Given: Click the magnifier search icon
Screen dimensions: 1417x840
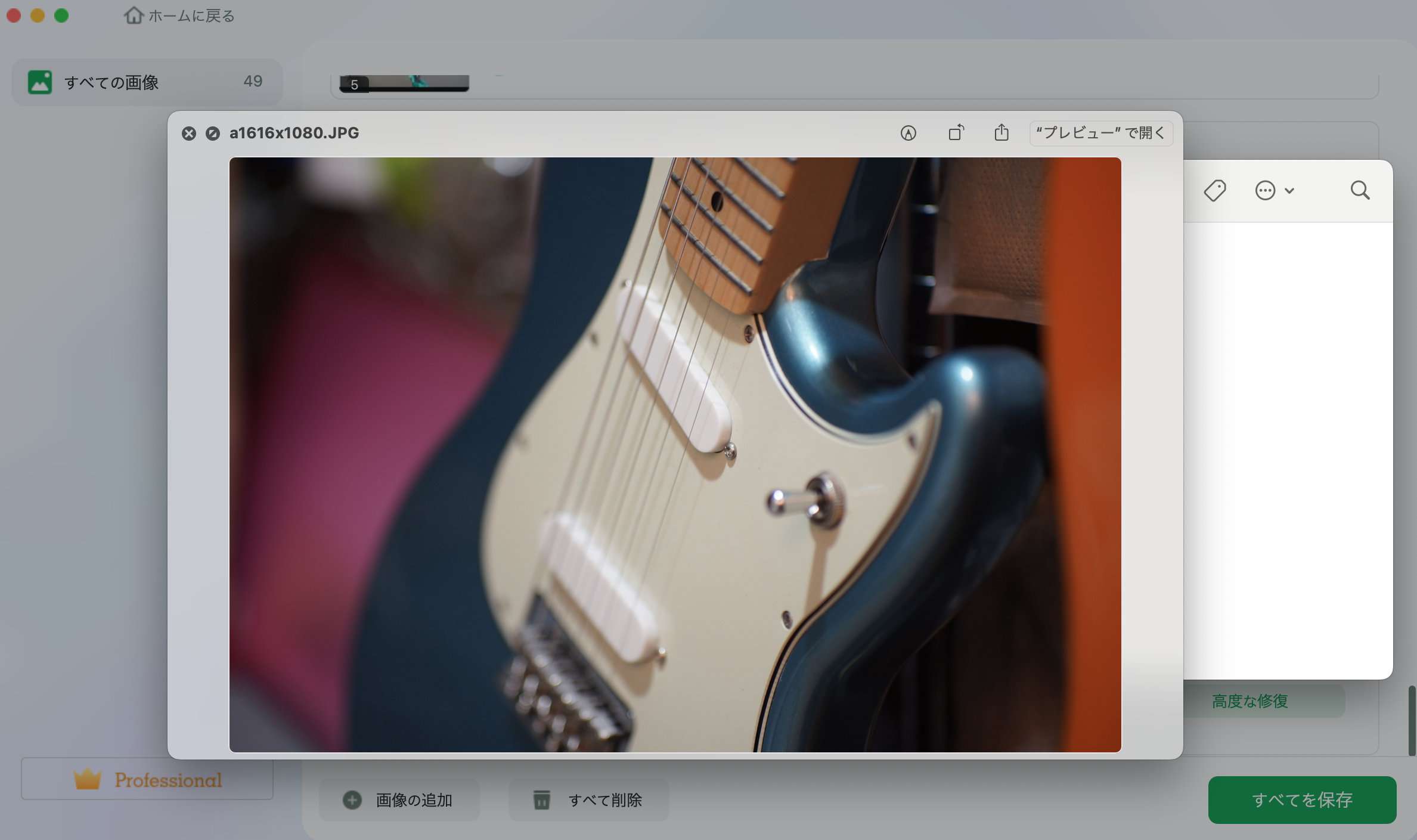Looking at the screenshot, I should [1360, 191].
